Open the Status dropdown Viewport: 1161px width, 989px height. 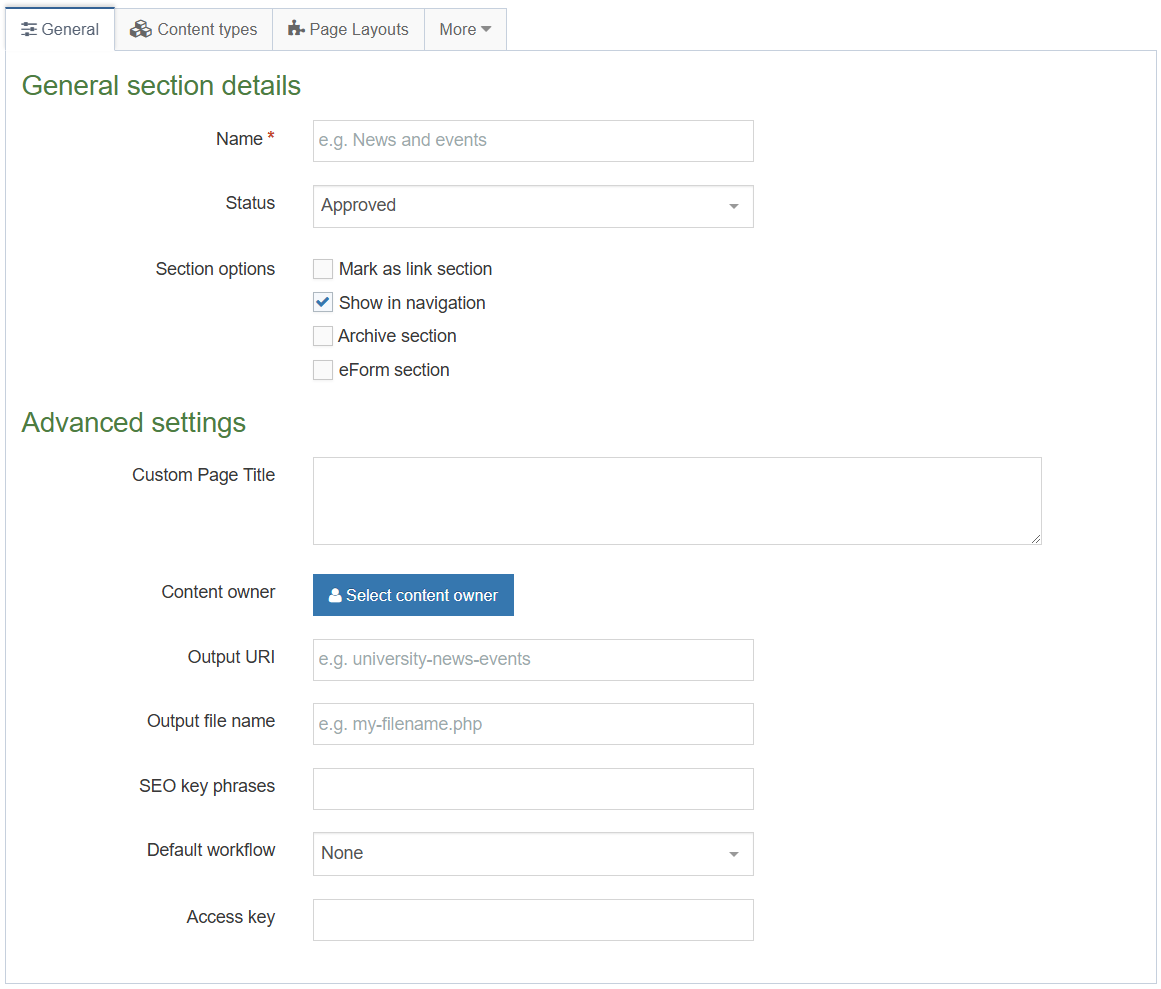(532, 206)
